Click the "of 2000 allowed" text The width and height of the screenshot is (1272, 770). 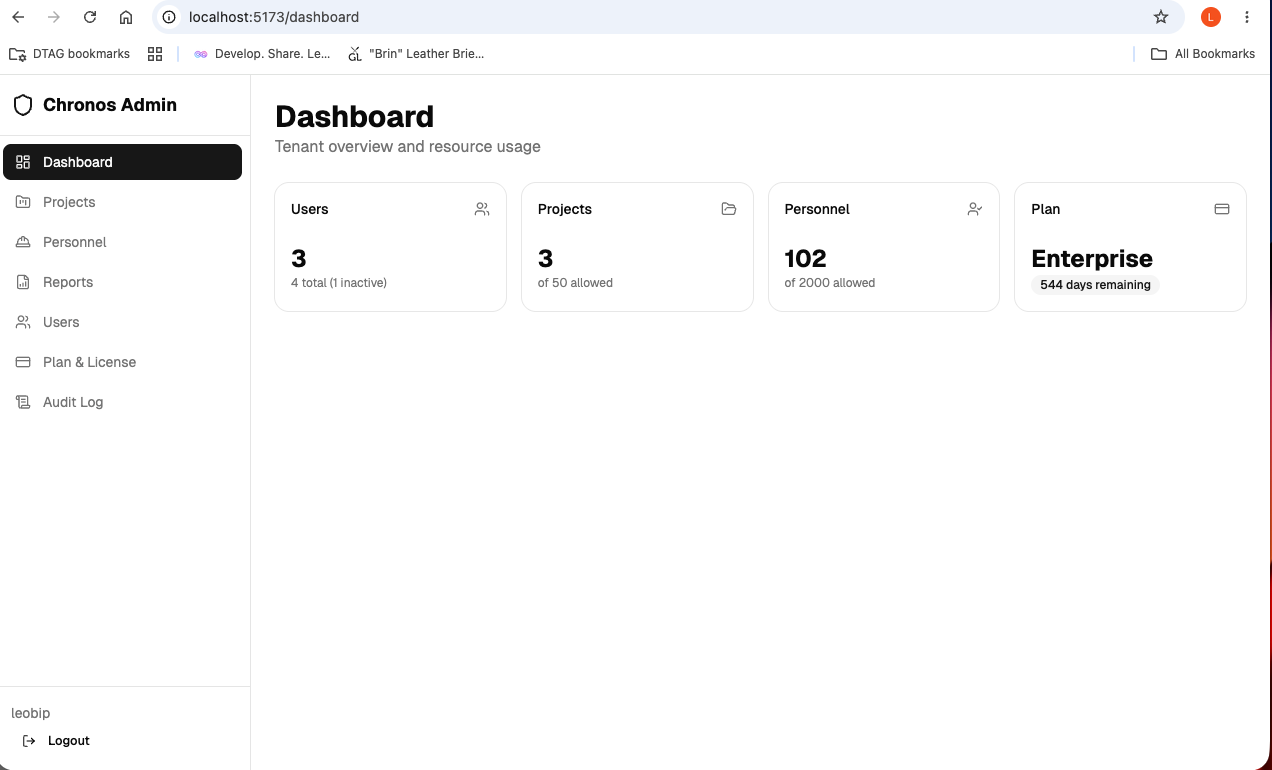(x=830, y=283)
